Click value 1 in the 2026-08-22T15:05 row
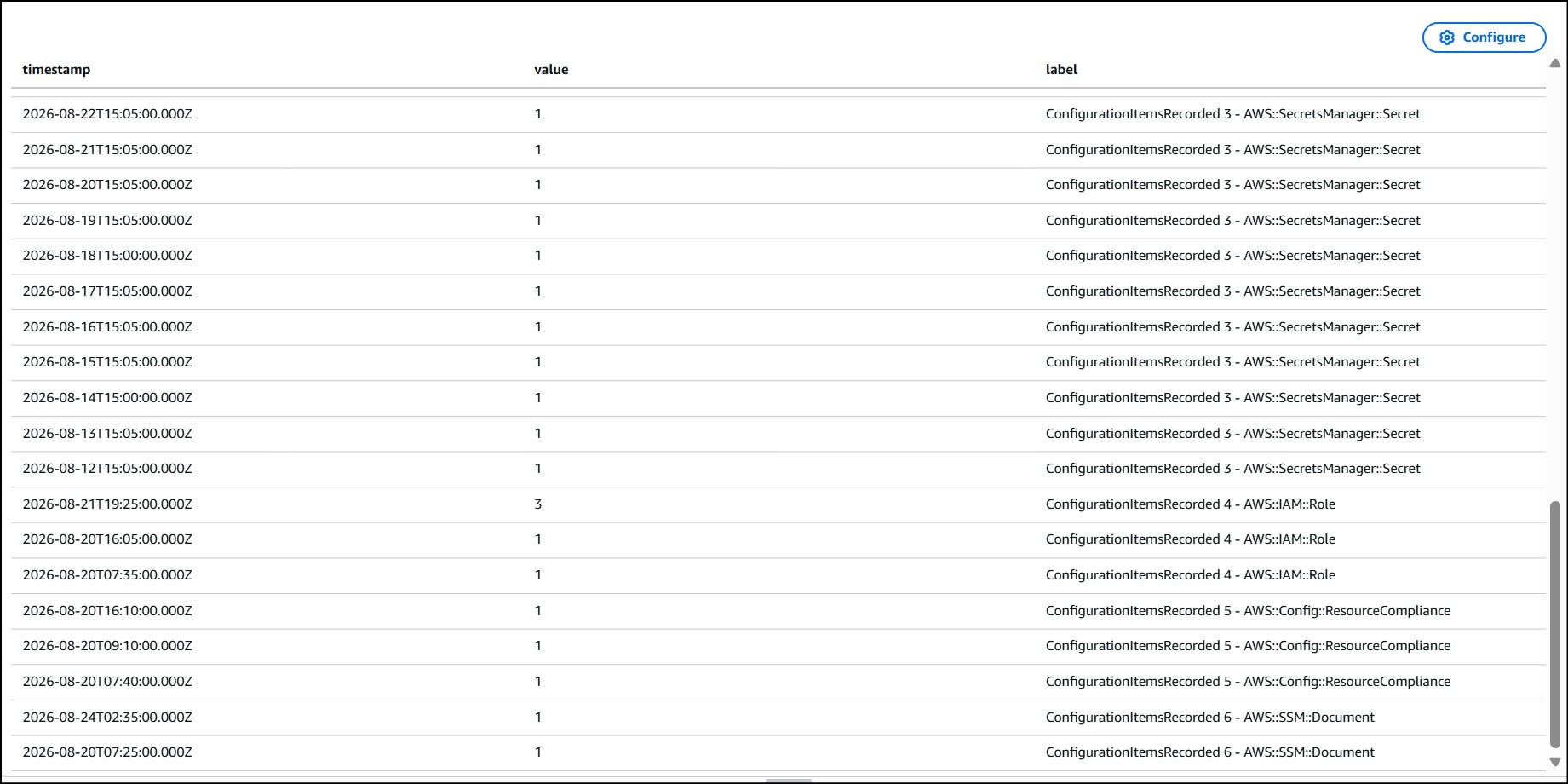Viewport: 1568px width, 784px height. [x=538, y=114]
